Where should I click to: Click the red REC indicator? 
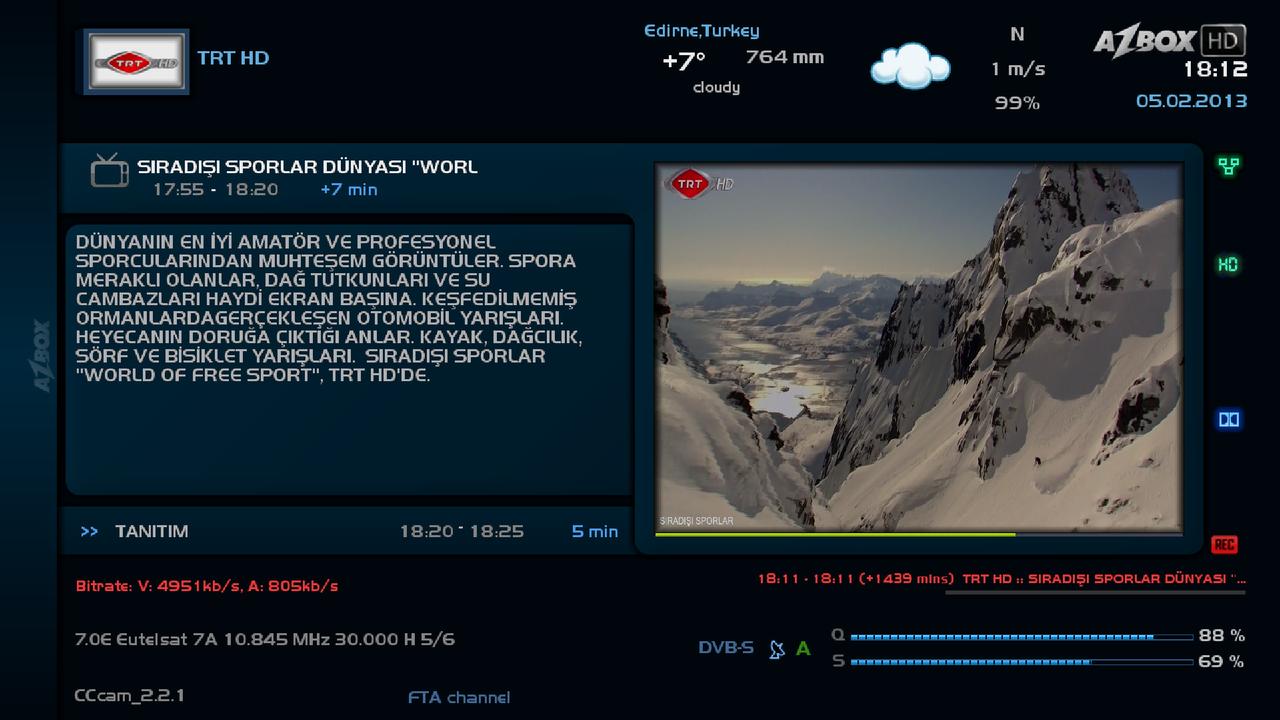[1224, 544]
